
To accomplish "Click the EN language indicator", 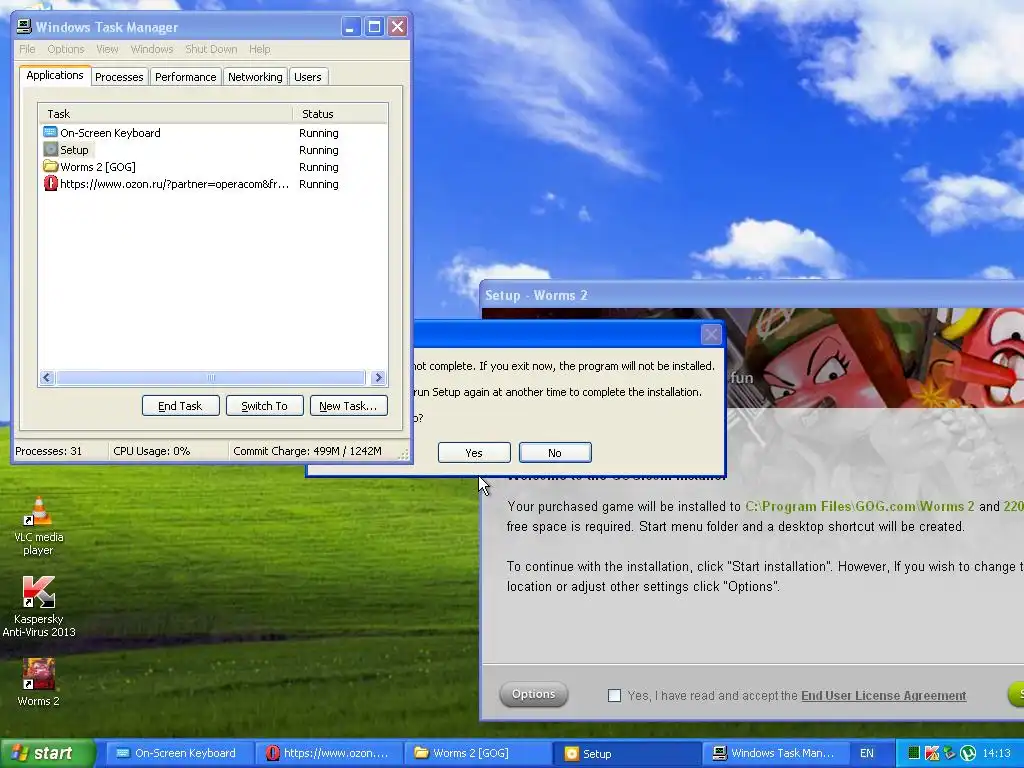I will (867, 753).
